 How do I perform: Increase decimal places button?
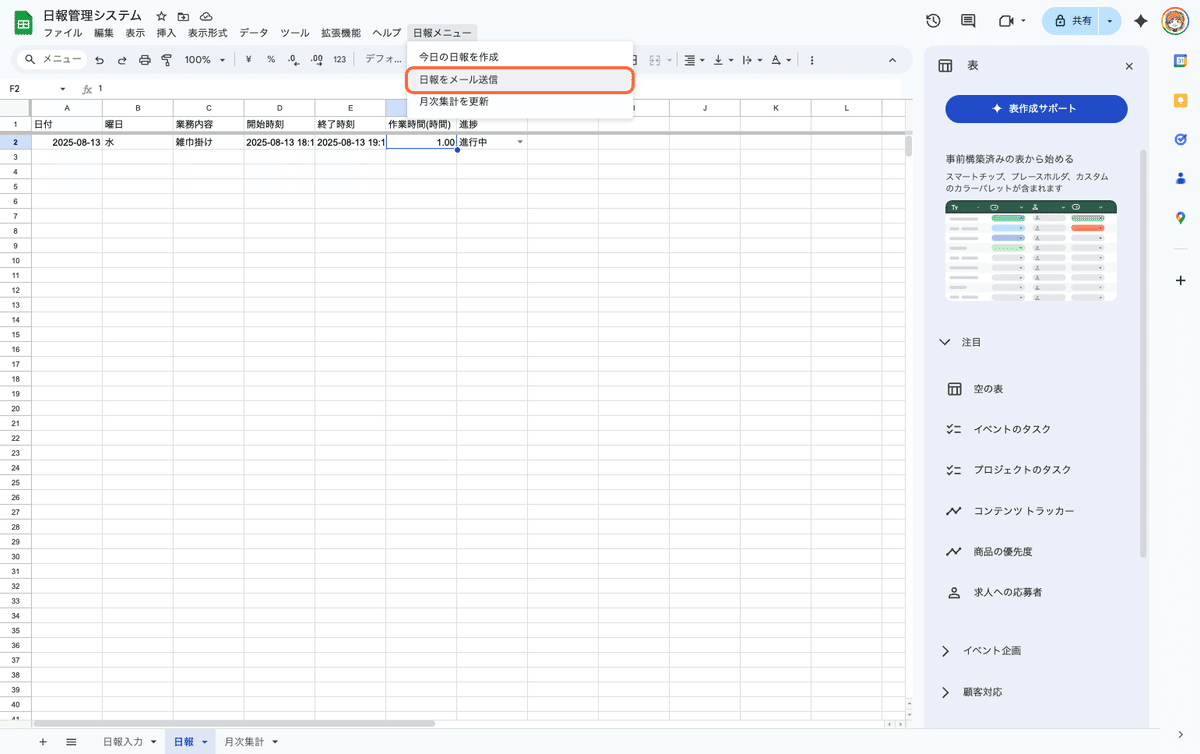coord(316,60)
